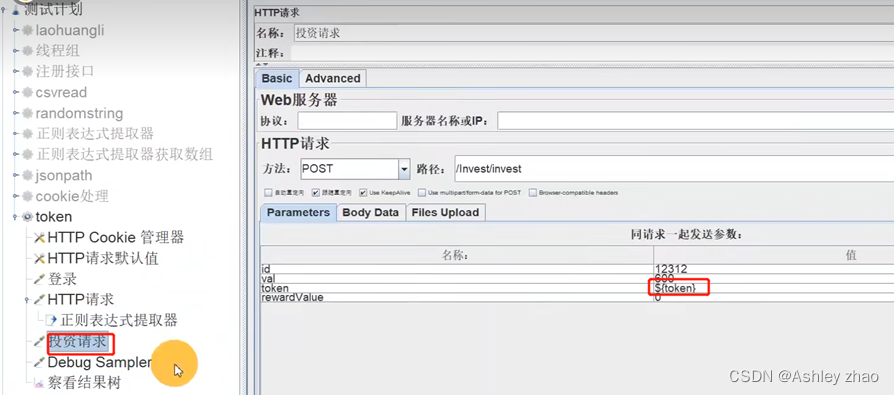
Task: Click the gear icon next to jsonpath
Action: tap(27, 176)
